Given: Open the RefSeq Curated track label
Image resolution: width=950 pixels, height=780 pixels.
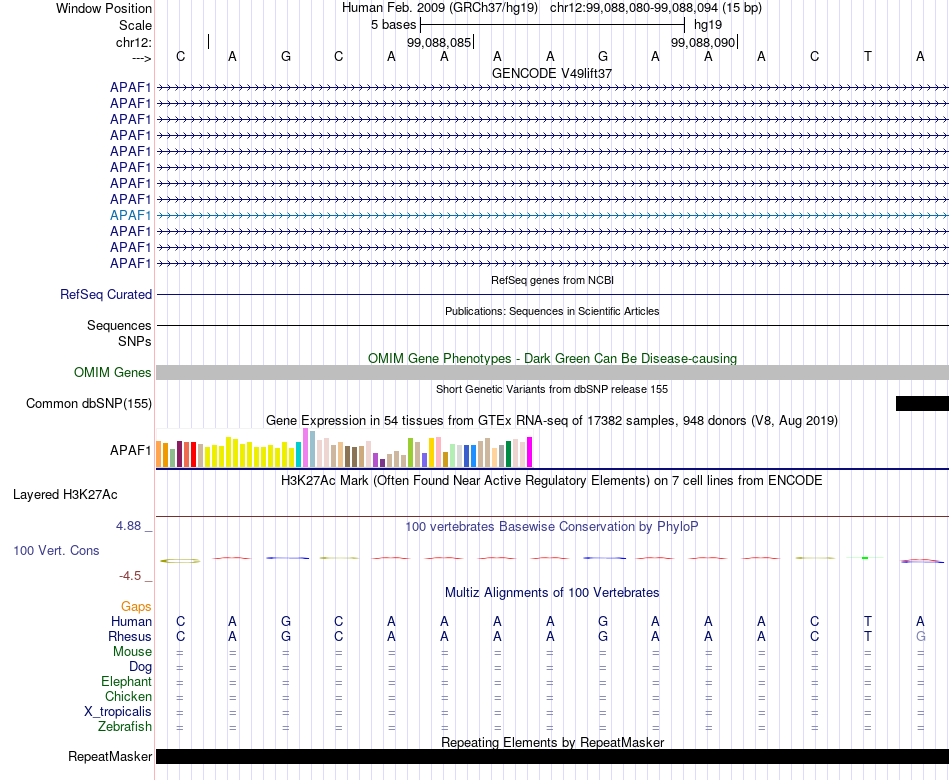Looking at the screenshot, I should (x=106, y=295).
